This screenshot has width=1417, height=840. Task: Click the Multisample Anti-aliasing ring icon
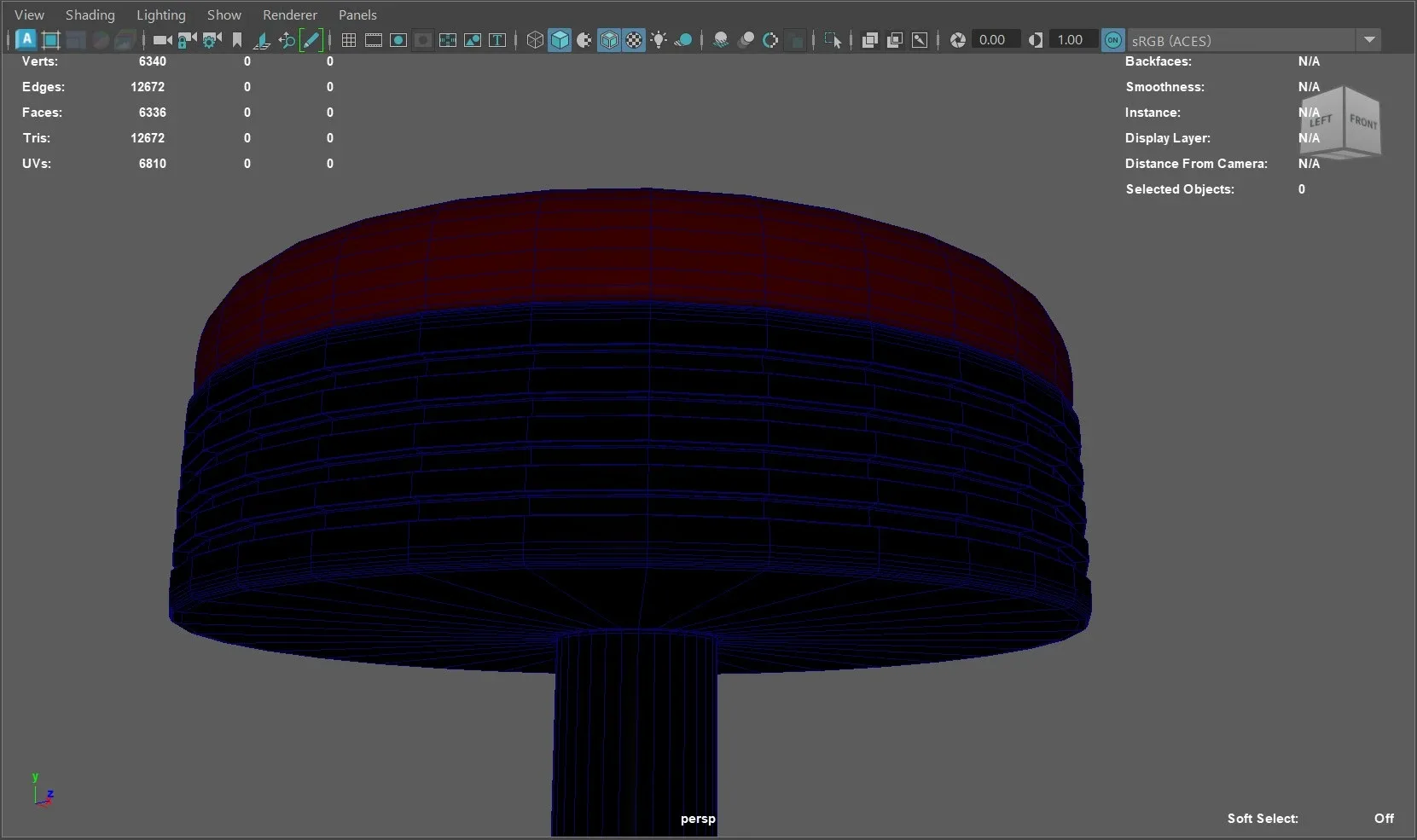pos(770,40)
